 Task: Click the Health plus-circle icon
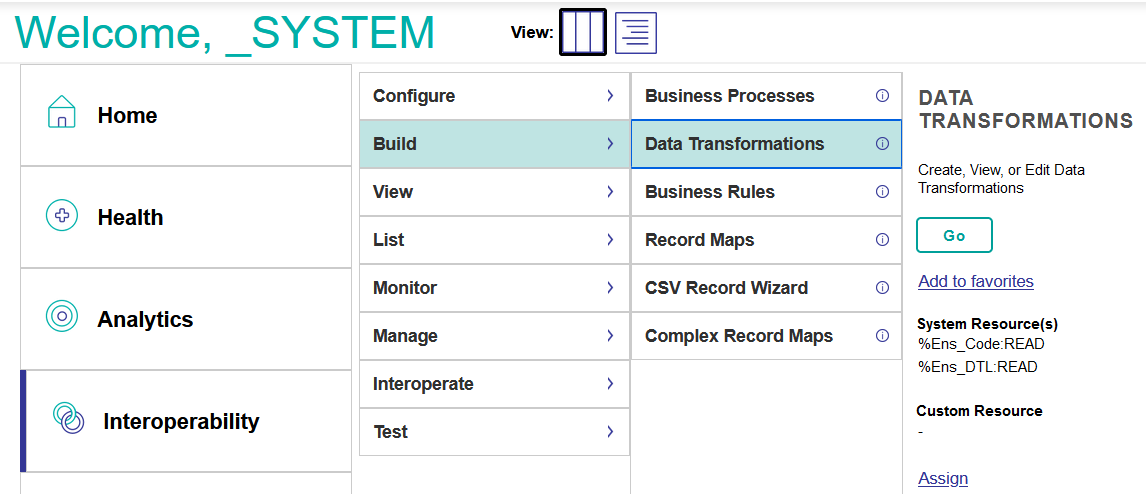click(62, 216)
